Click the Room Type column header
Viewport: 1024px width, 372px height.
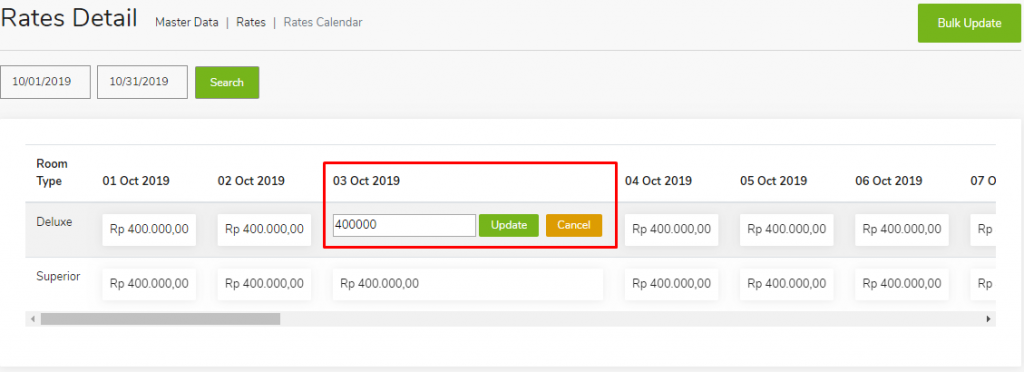click(52, 172)
